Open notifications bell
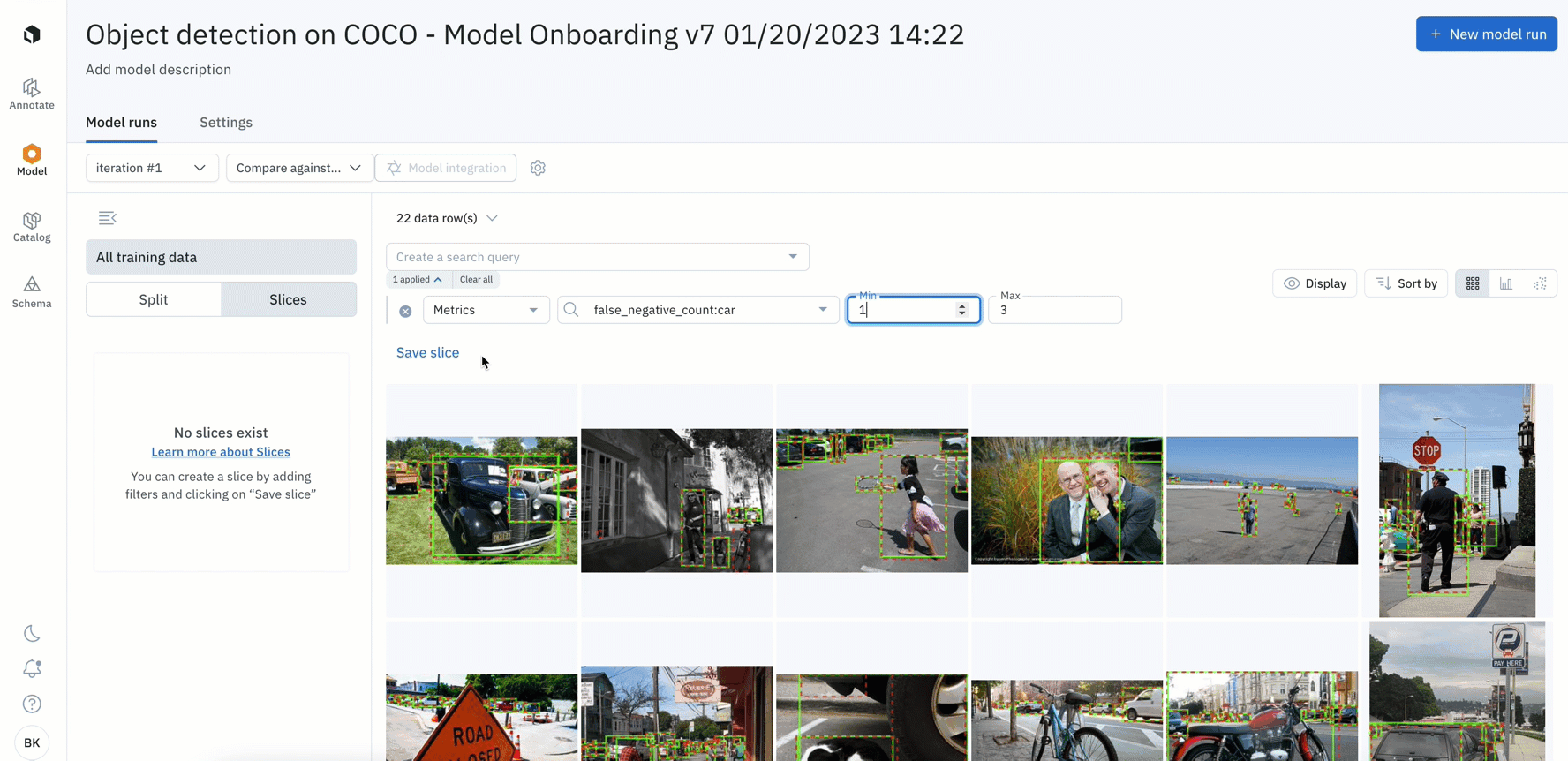Screen dimensions: 1568x761 click(32, 669)
